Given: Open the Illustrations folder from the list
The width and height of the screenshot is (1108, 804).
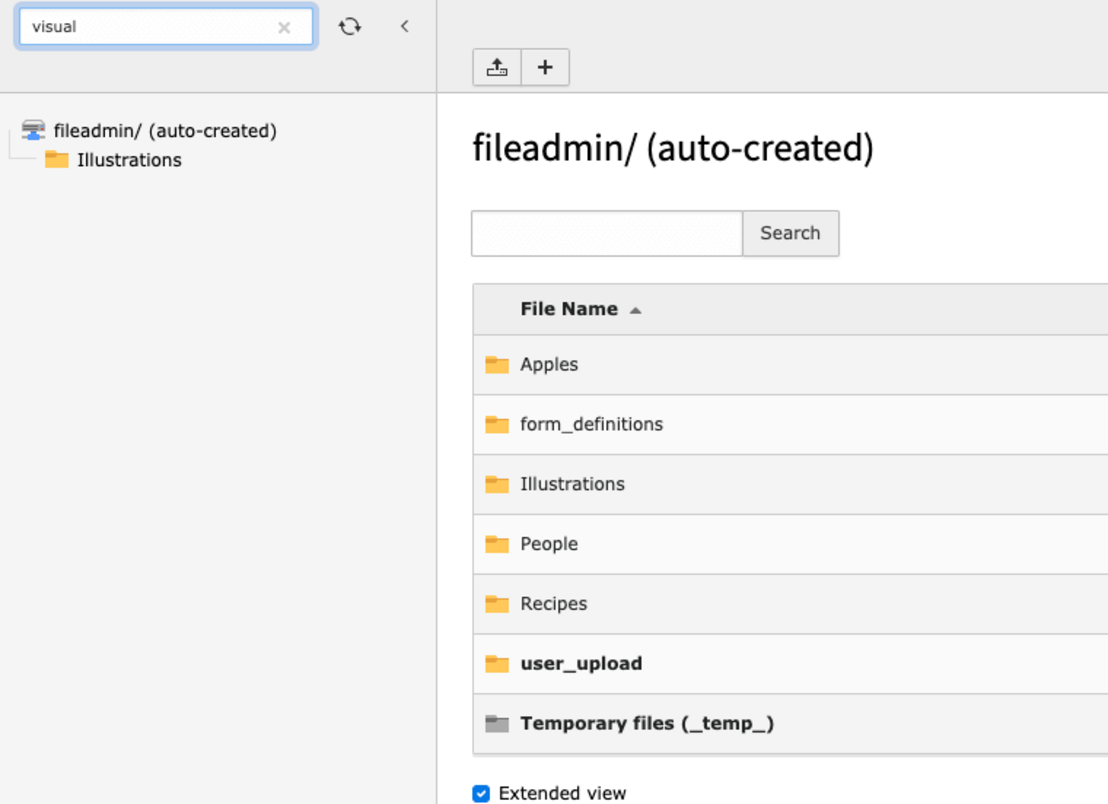Looking at the screenshot, I should coord(572,484).
